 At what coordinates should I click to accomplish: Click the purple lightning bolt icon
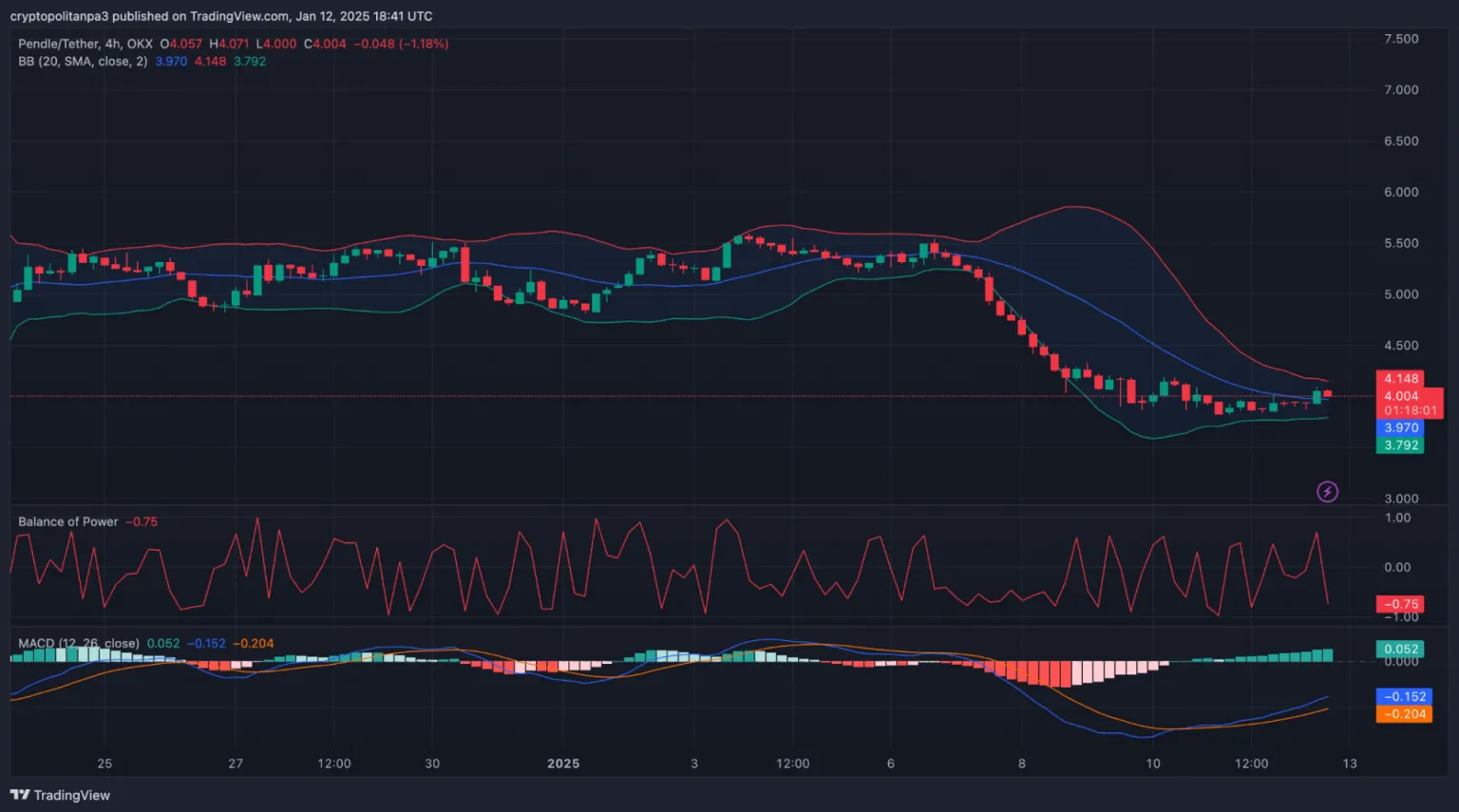[1327, 491]
